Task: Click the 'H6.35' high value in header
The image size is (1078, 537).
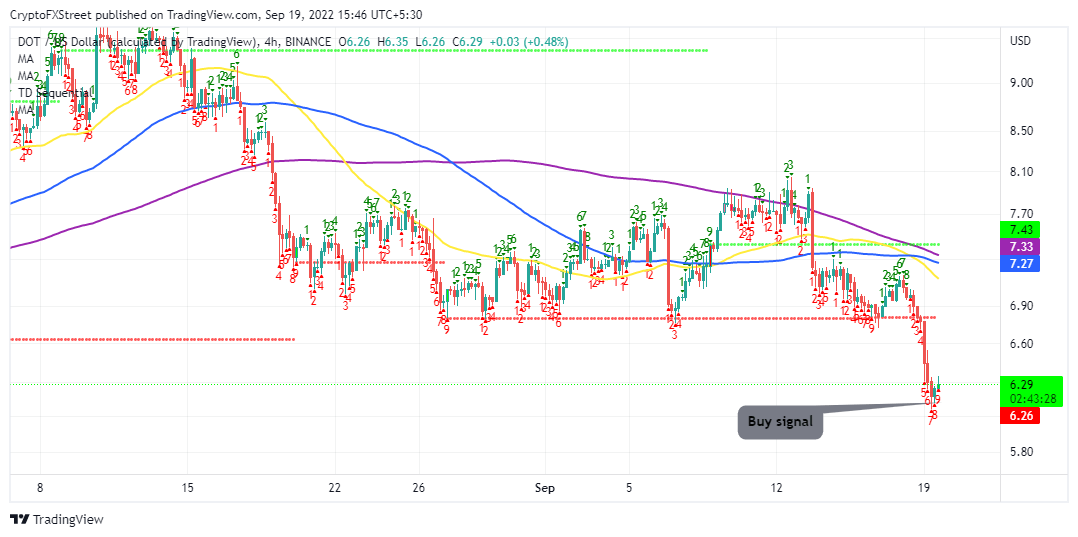Action: click(x=393, y=42)
